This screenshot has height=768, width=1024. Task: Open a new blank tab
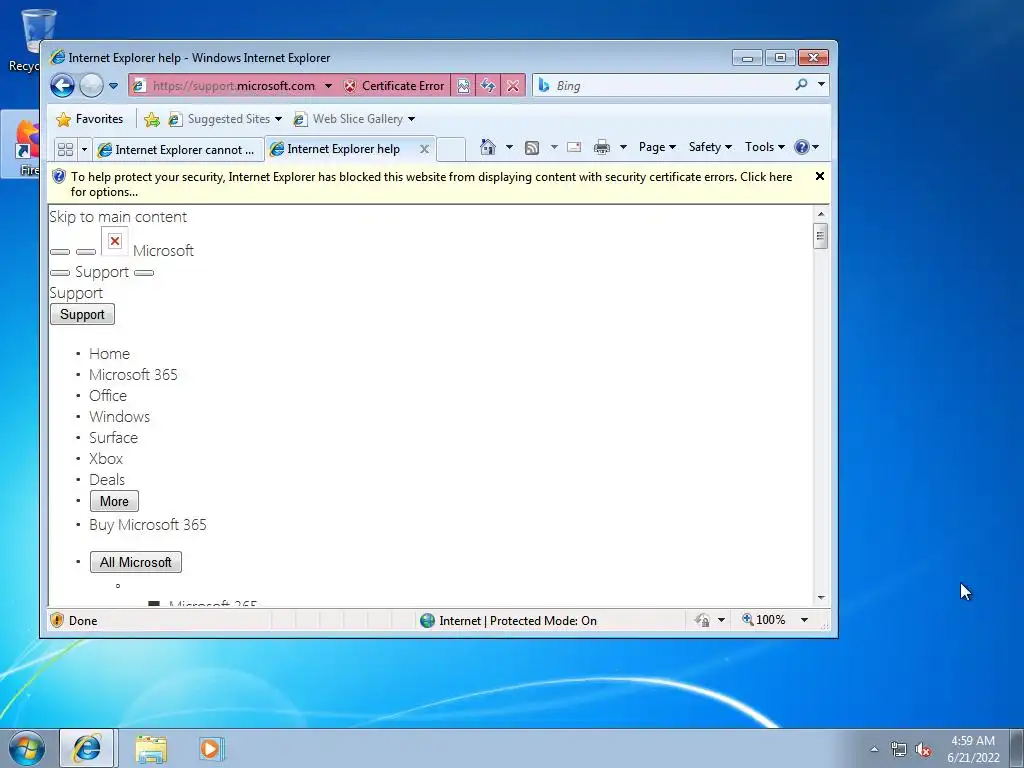[x=451, y=149]
